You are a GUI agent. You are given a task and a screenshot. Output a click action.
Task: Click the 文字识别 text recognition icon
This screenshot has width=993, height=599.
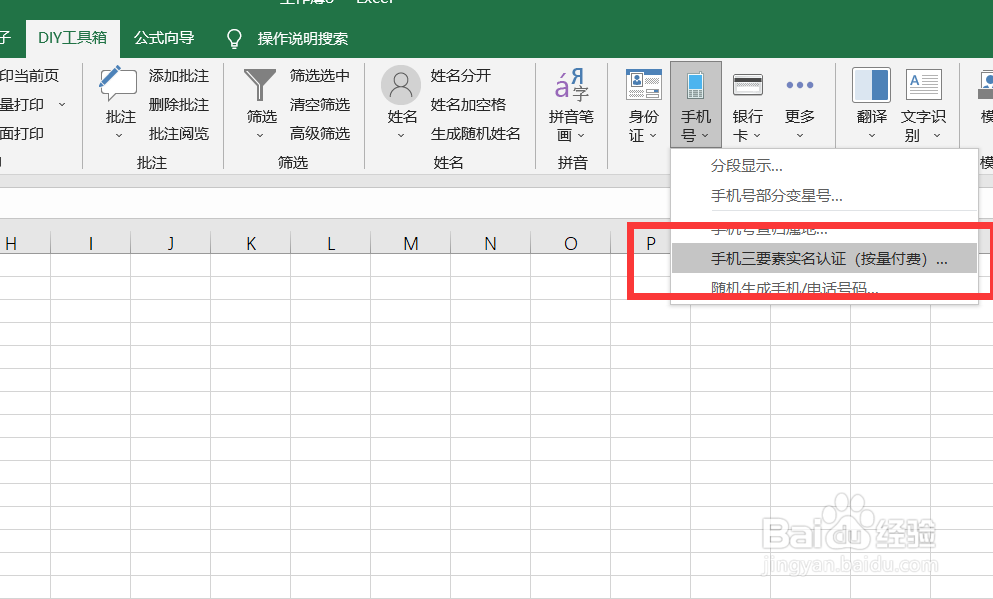pyautogui.click(x=922, y=84)
